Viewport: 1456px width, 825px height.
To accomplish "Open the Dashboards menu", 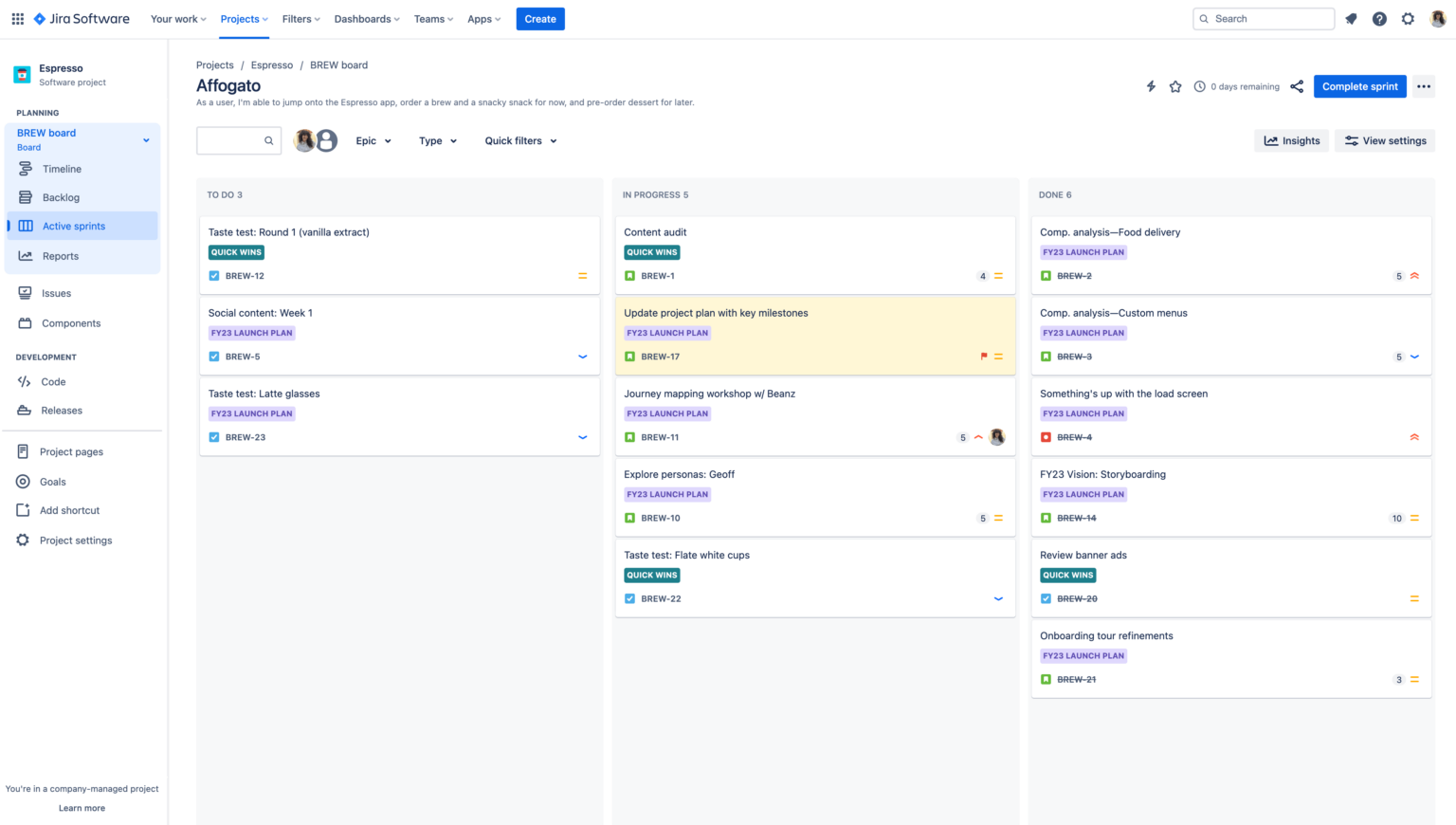I will coord(366,18).
